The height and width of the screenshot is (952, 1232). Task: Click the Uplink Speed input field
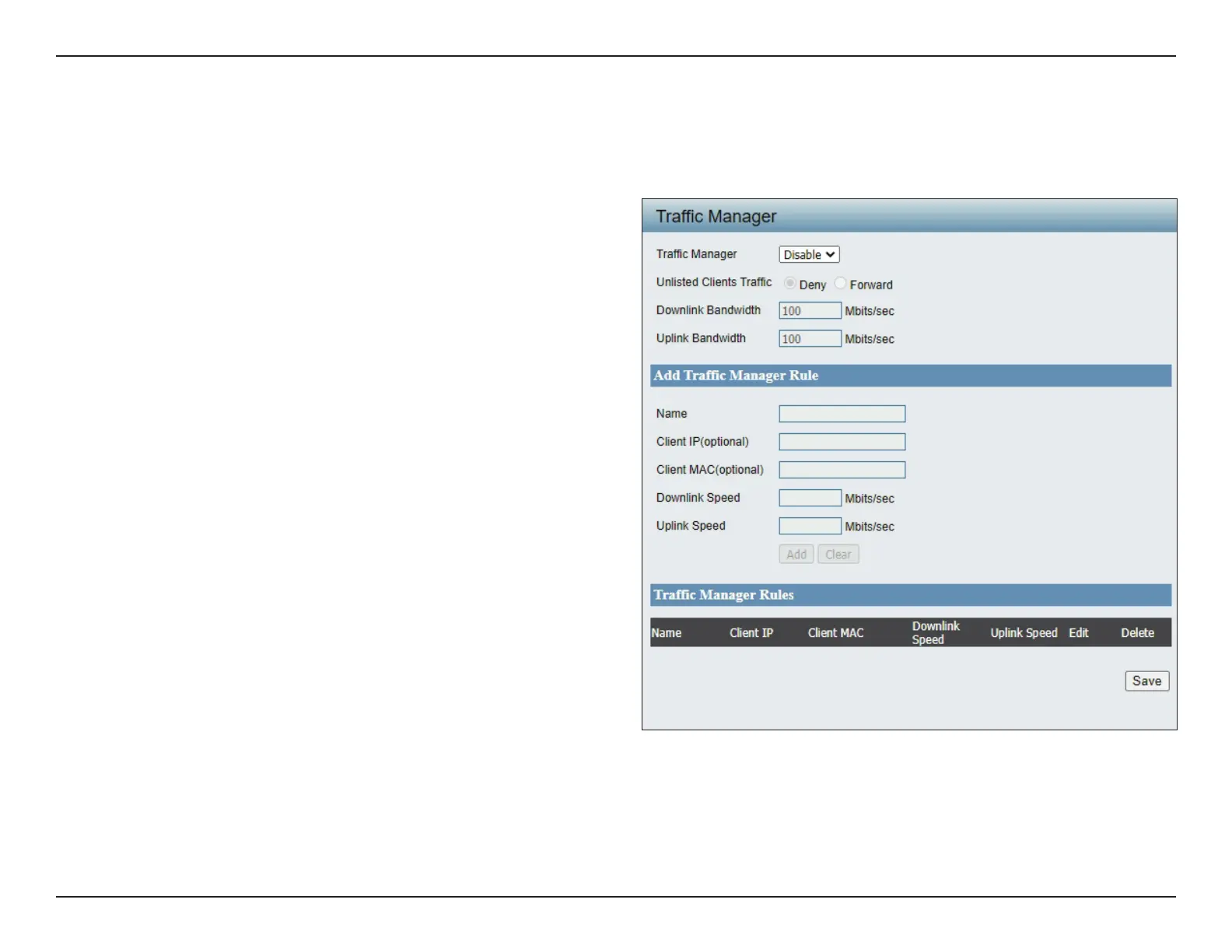click(810, 526)
